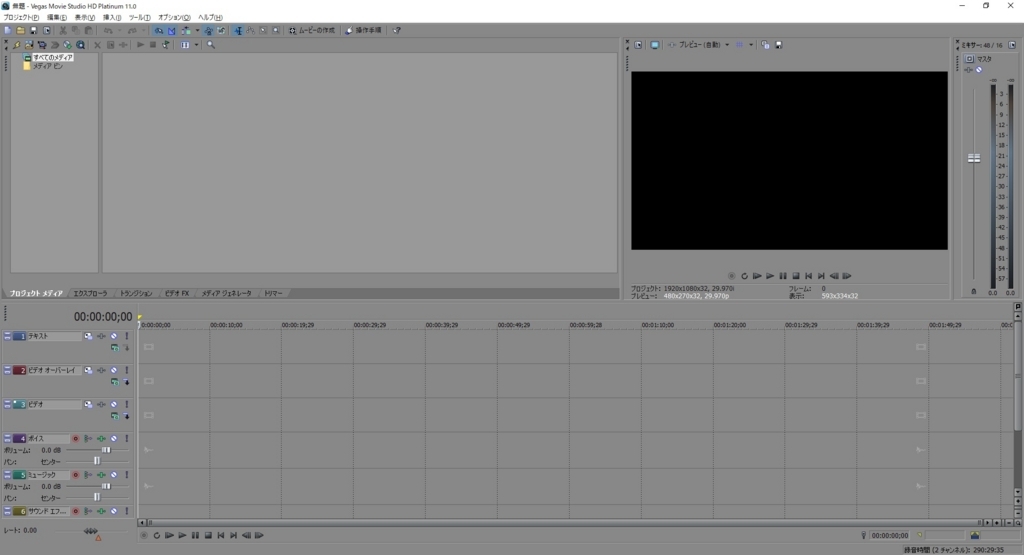Click the Mixer properties icon at top right
The height and width of the screenshot is (555, 1024).
coord(1012,45)
